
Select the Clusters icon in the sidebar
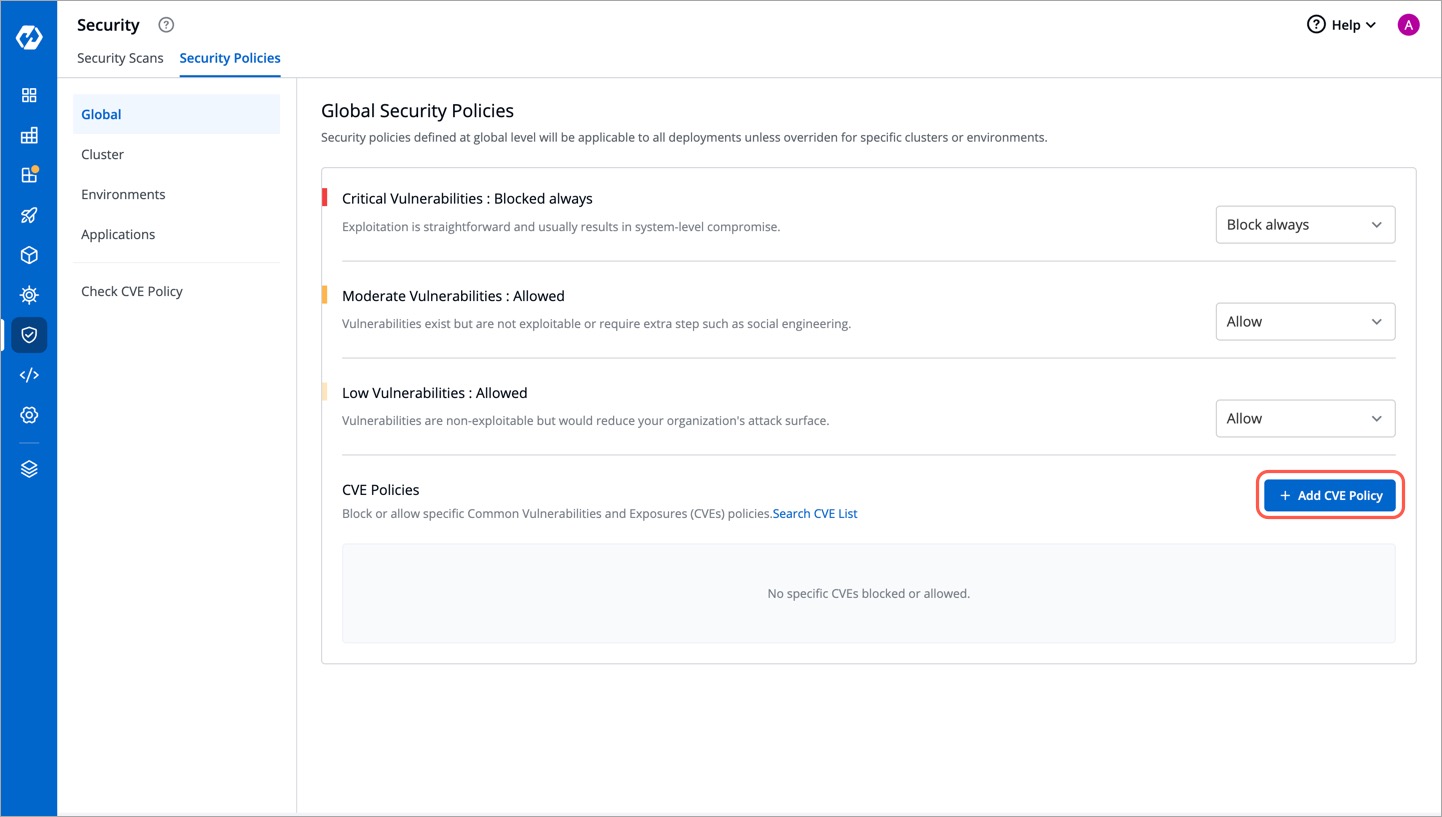pos(29,295)
